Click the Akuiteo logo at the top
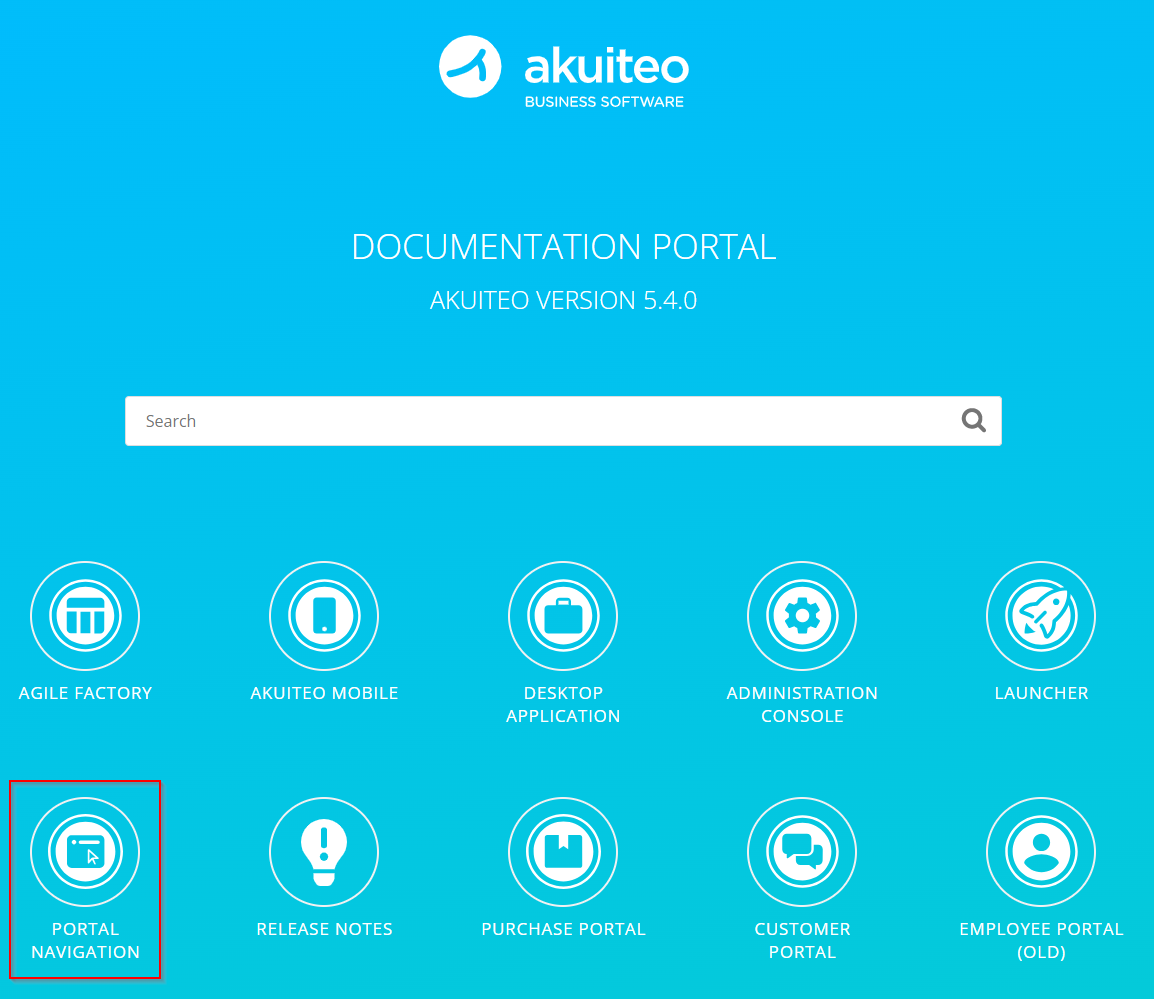The image size is (1154, 999). click(564, 67)
